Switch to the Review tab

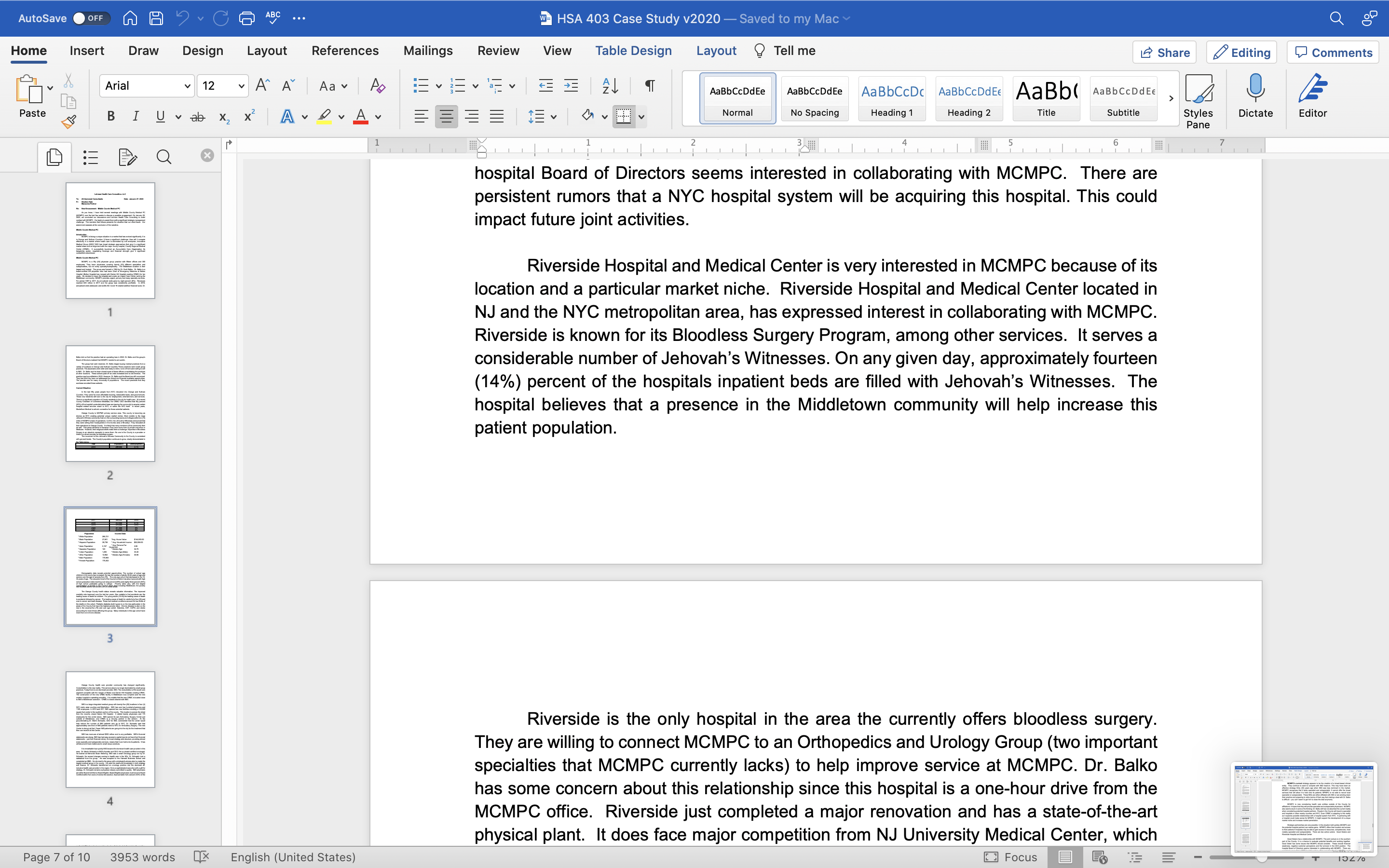(498, 51)
